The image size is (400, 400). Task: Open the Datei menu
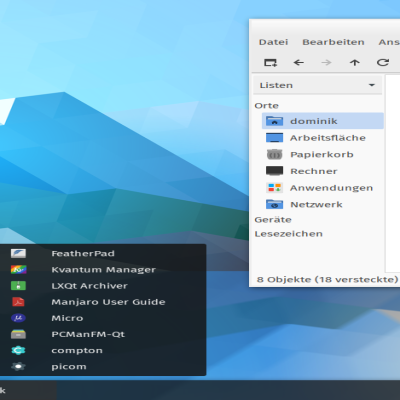(273, 42)
